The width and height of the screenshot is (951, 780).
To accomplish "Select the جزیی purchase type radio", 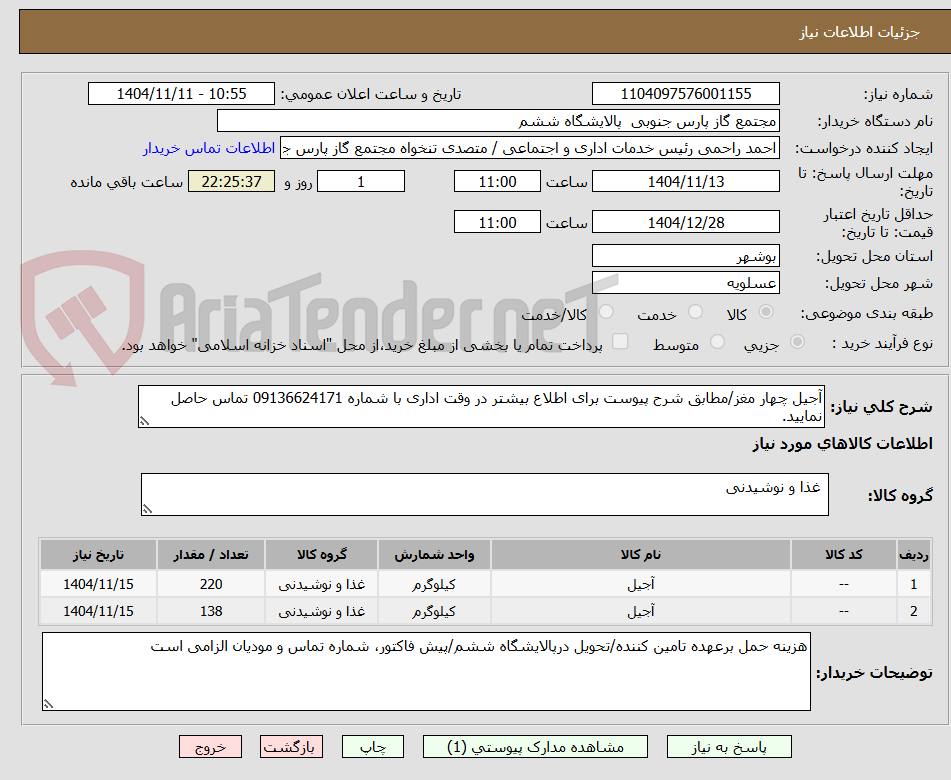I will [798, 341].
